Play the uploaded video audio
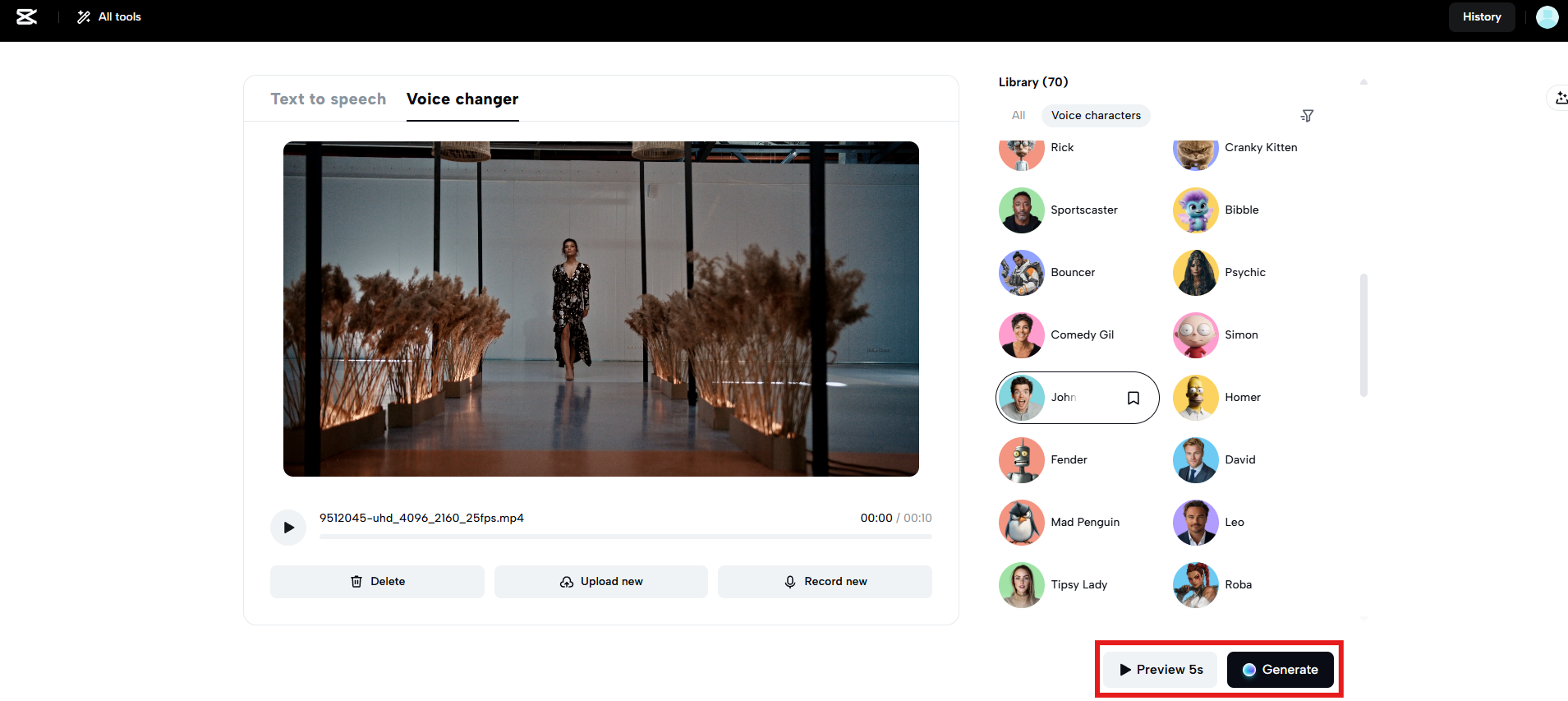This screenshot has width=1568, height=701. click(288, 528)
